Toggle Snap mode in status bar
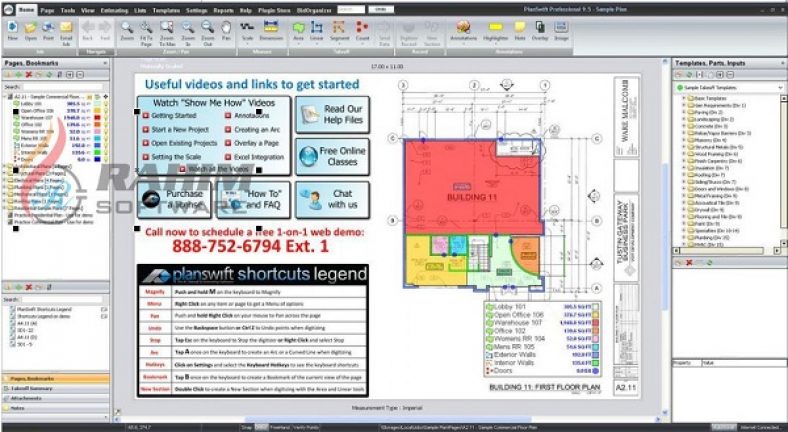The height and width of the screenshot is (432, 788). click(247, 427)
